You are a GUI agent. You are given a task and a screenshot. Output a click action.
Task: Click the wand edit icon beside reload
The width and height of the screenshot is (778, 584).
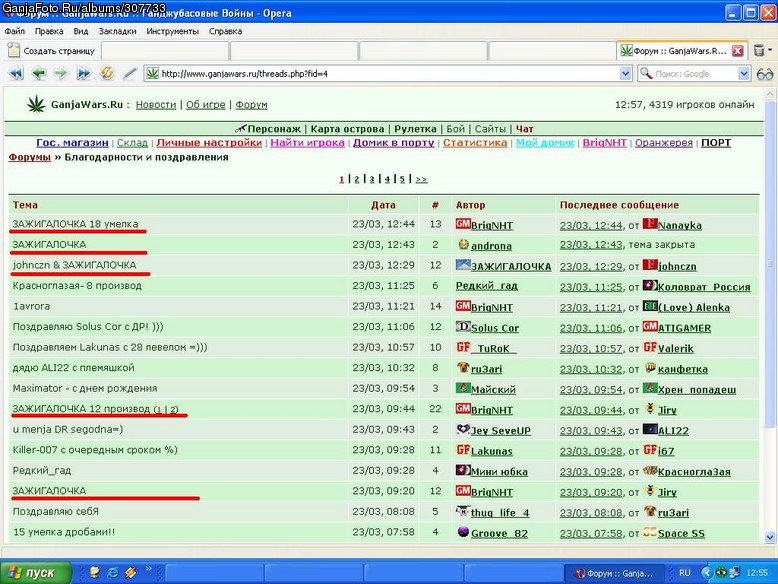[x=130, y=73]
